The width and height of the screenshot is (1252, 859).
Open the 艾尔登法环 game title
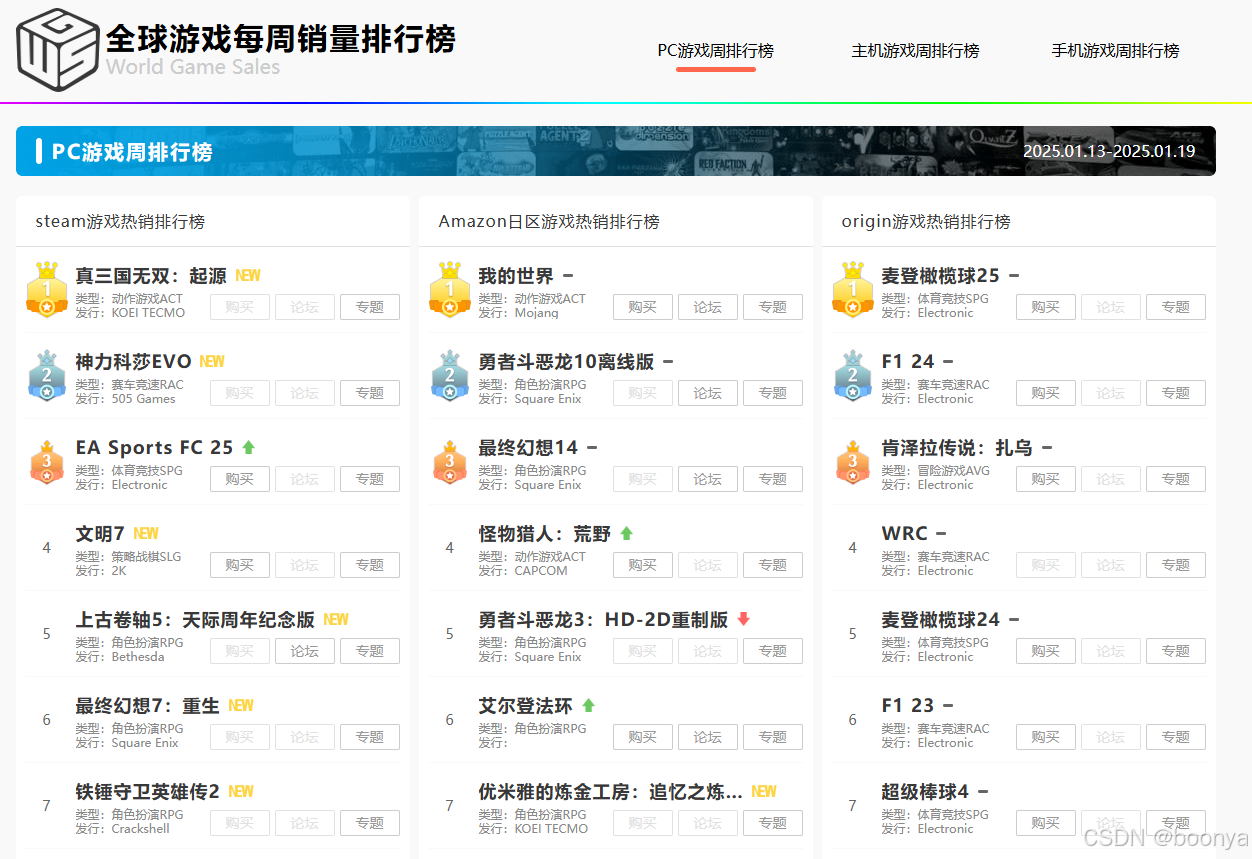pos(525,706)
